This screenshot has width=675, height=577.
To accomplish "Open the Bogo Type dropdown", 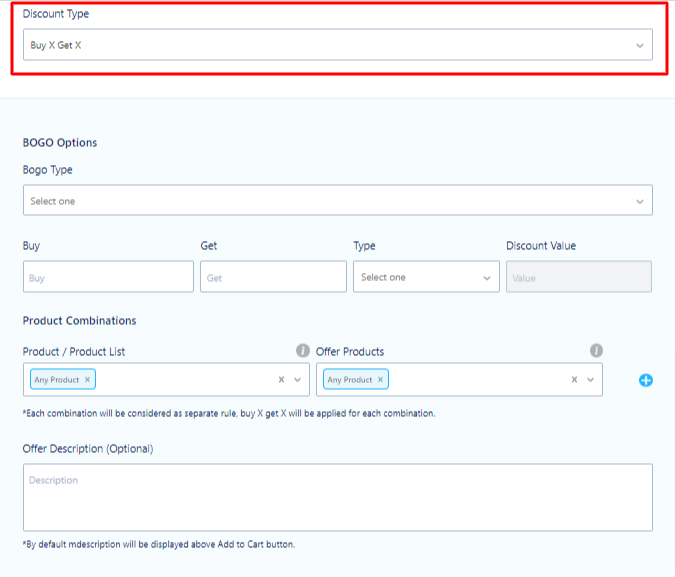I will click(338, 200).
